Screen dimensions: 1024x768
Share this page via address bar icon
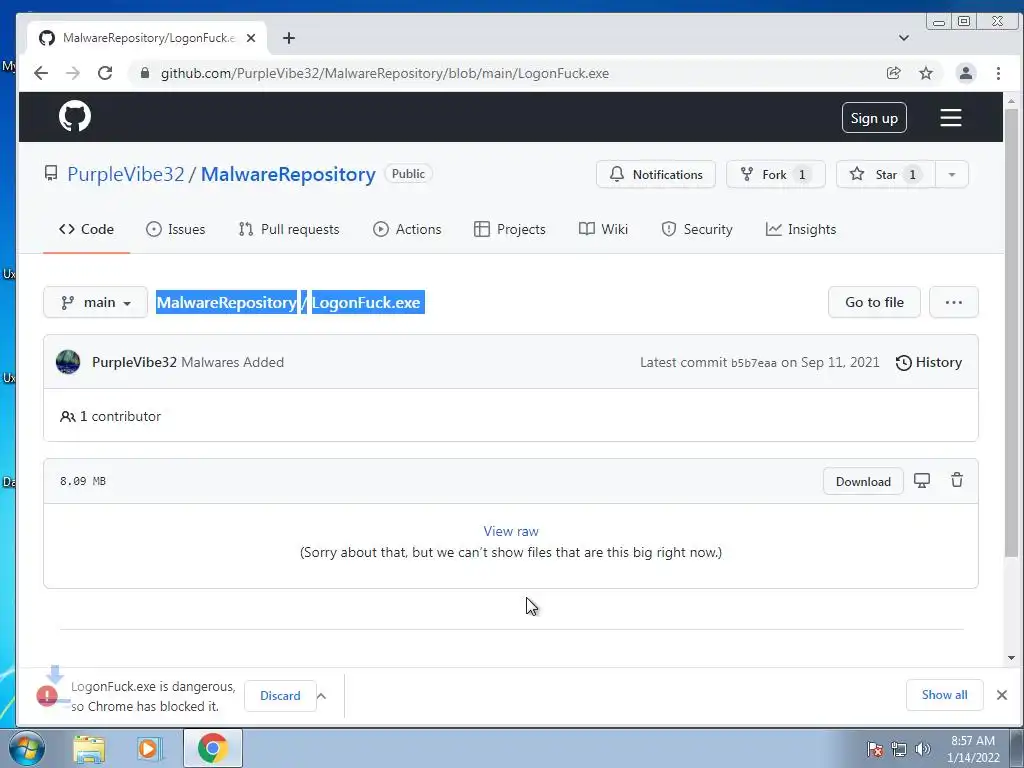[x=893, y=73]
